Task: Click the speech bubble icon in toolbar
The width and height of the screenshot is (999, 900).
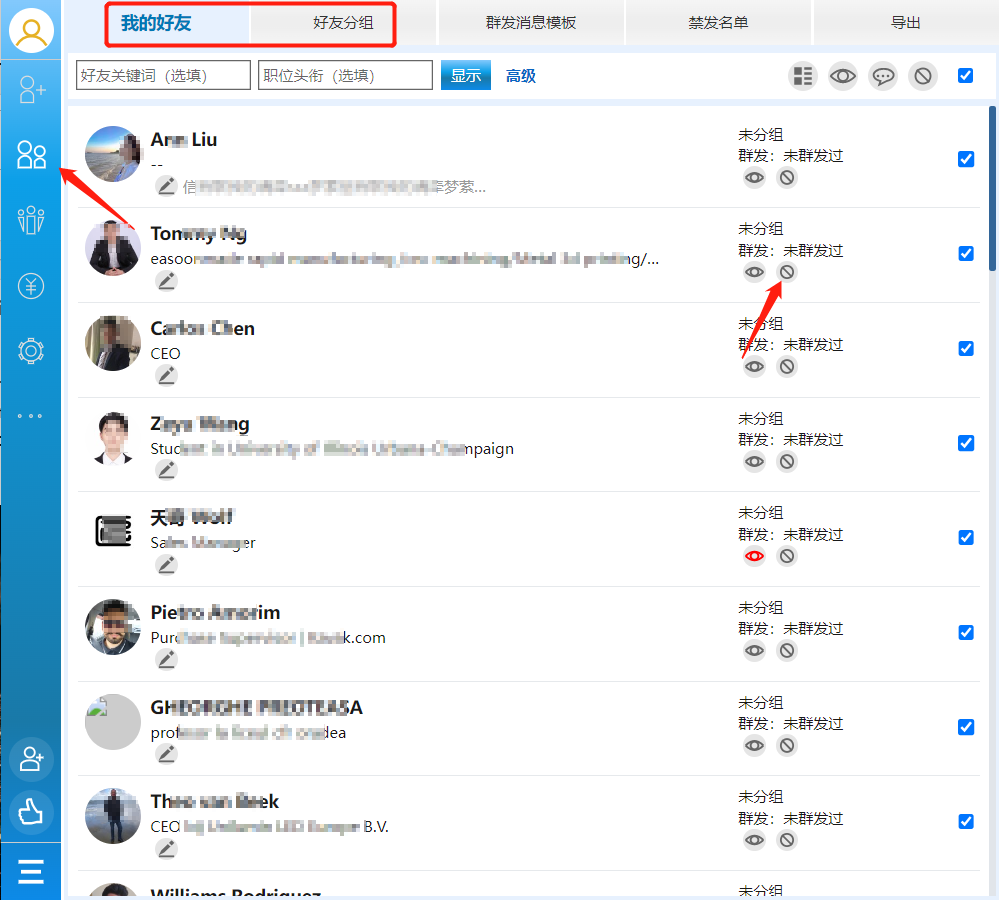Action: [882, 76]
